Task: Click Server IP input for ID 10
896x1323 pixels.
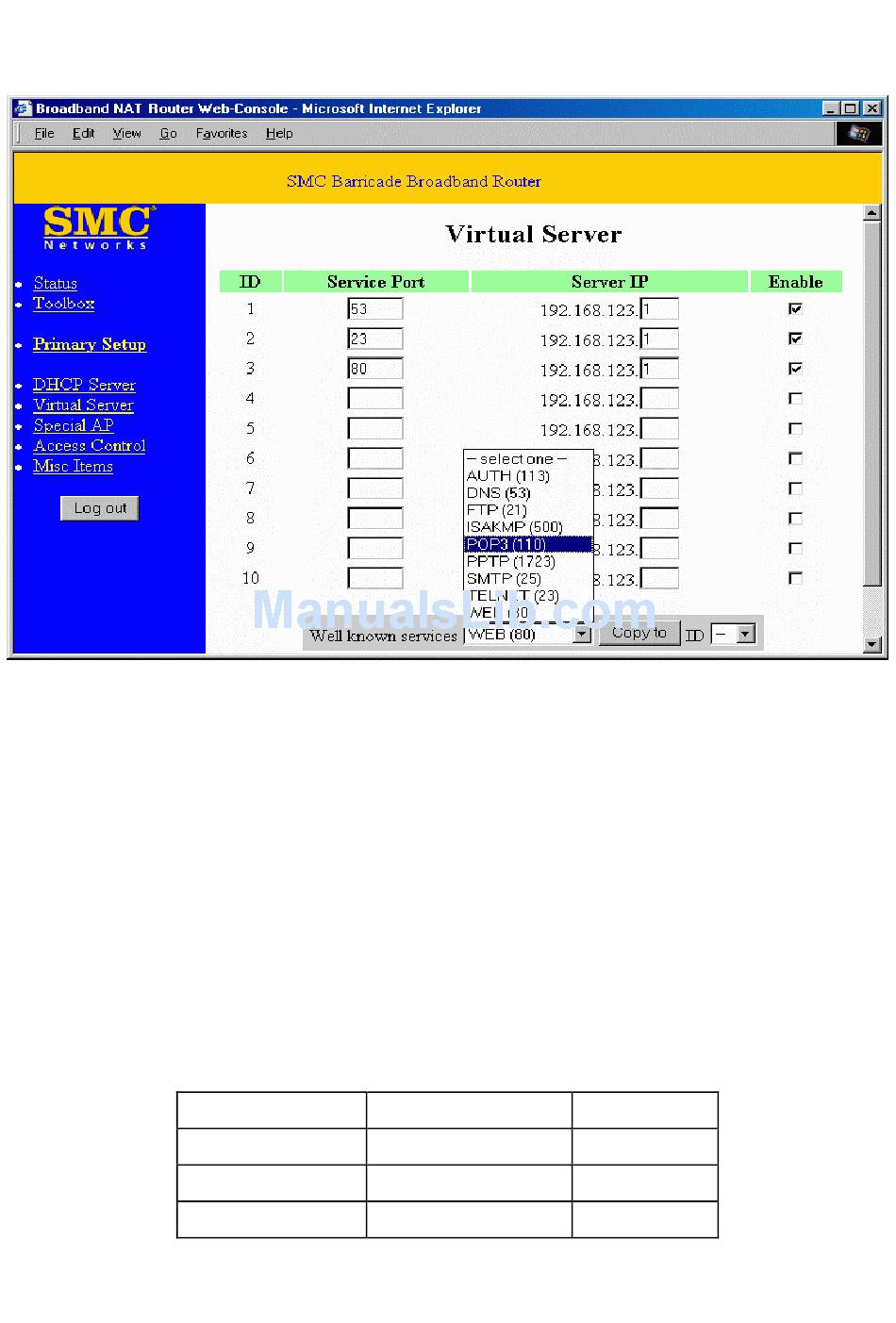Action: pyautogui.click(x=659, y=579)
